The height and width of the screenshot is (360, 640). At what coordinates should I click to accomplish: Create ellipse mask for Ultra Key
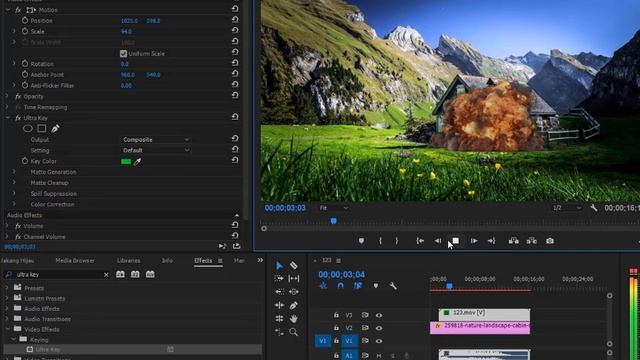point(28,129)
